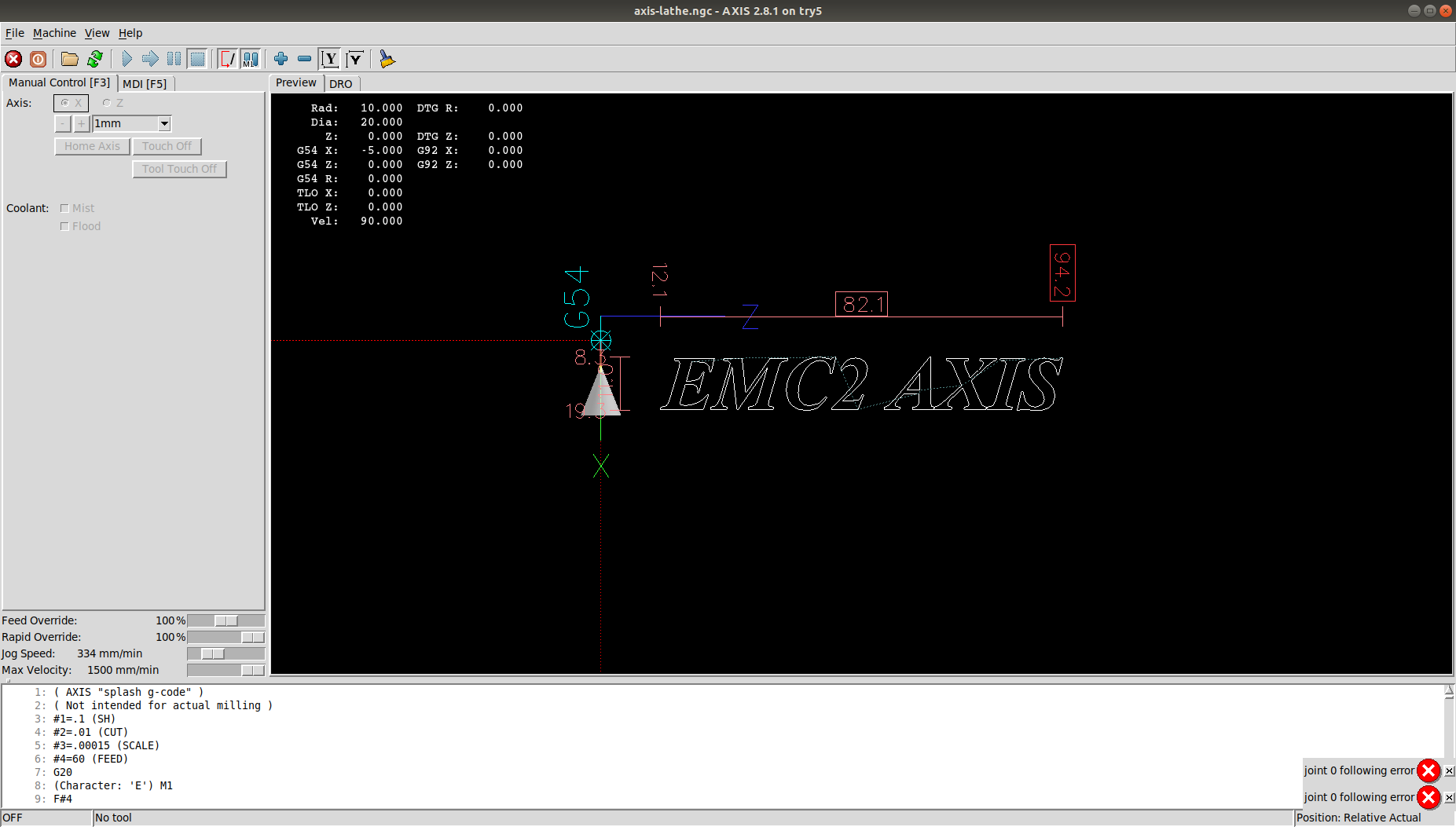Viewport: 1456px width, 827px height.
Task: Open the Machine menu
Action: point(54,33)
